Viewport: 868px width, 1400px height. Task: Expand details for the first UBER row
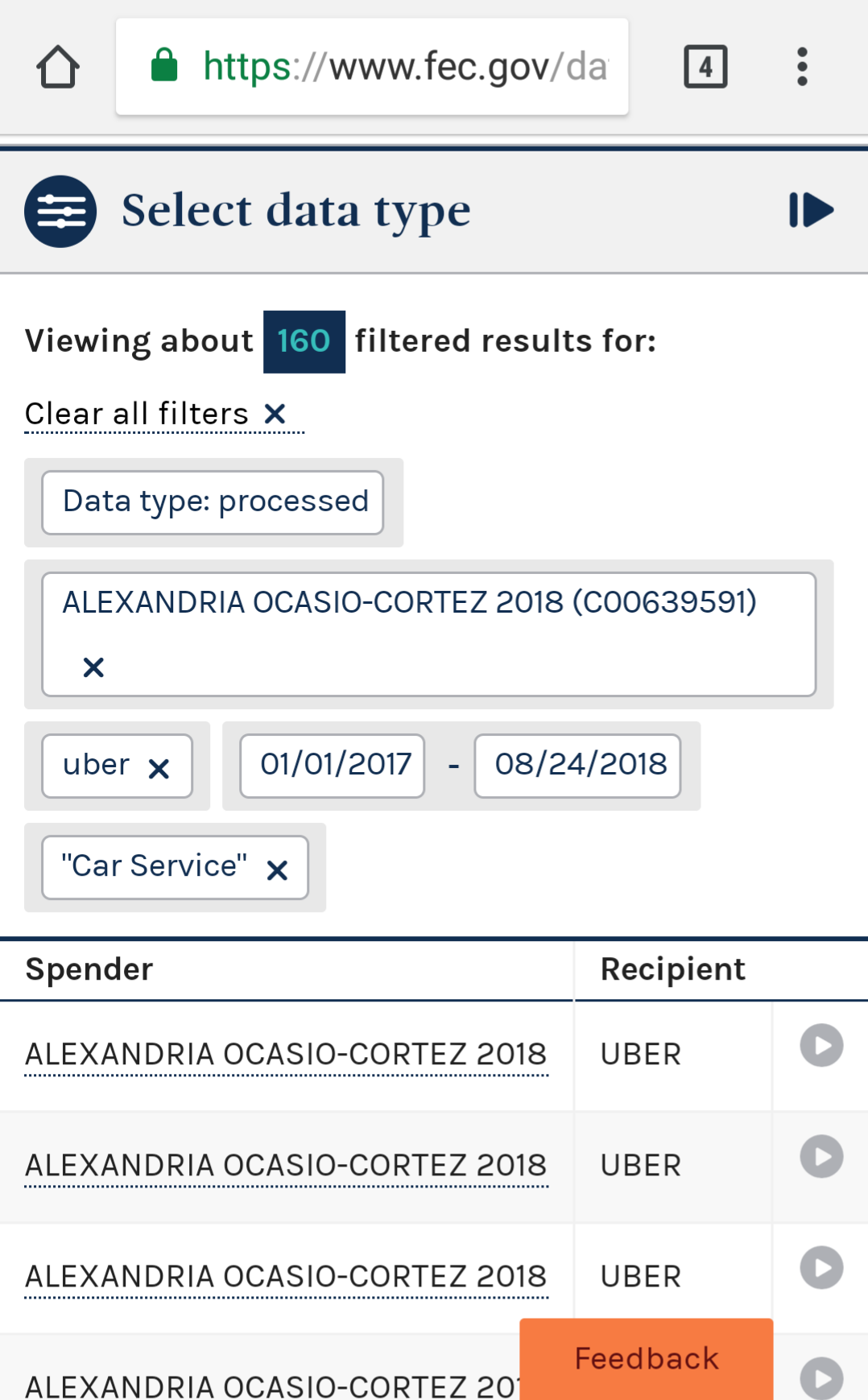(821, 1046)
